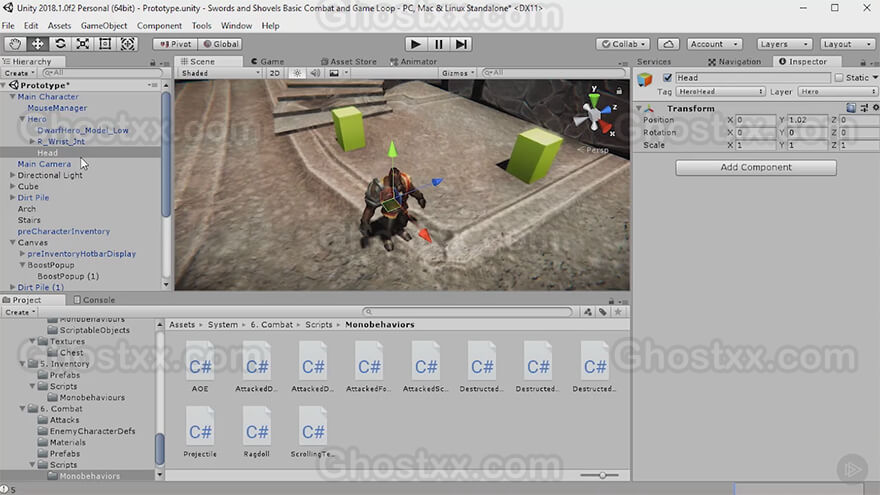
Task: Open the Shaded draw mode dropdown
Action: 220,73
